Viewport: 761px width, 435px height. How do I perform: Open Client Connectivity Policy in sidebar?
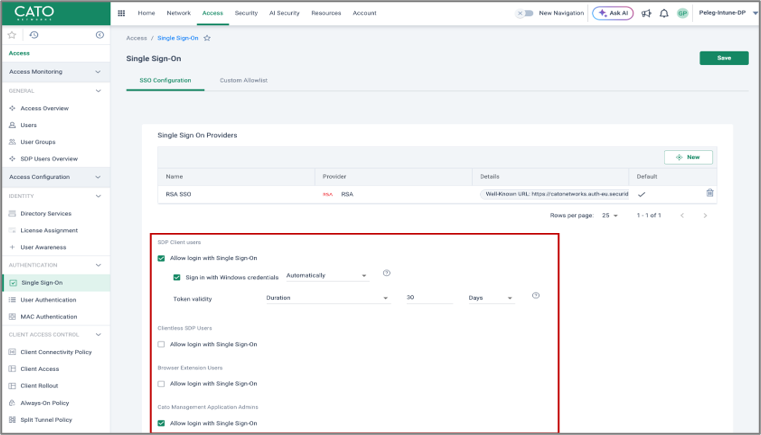[x=56, y=352]
